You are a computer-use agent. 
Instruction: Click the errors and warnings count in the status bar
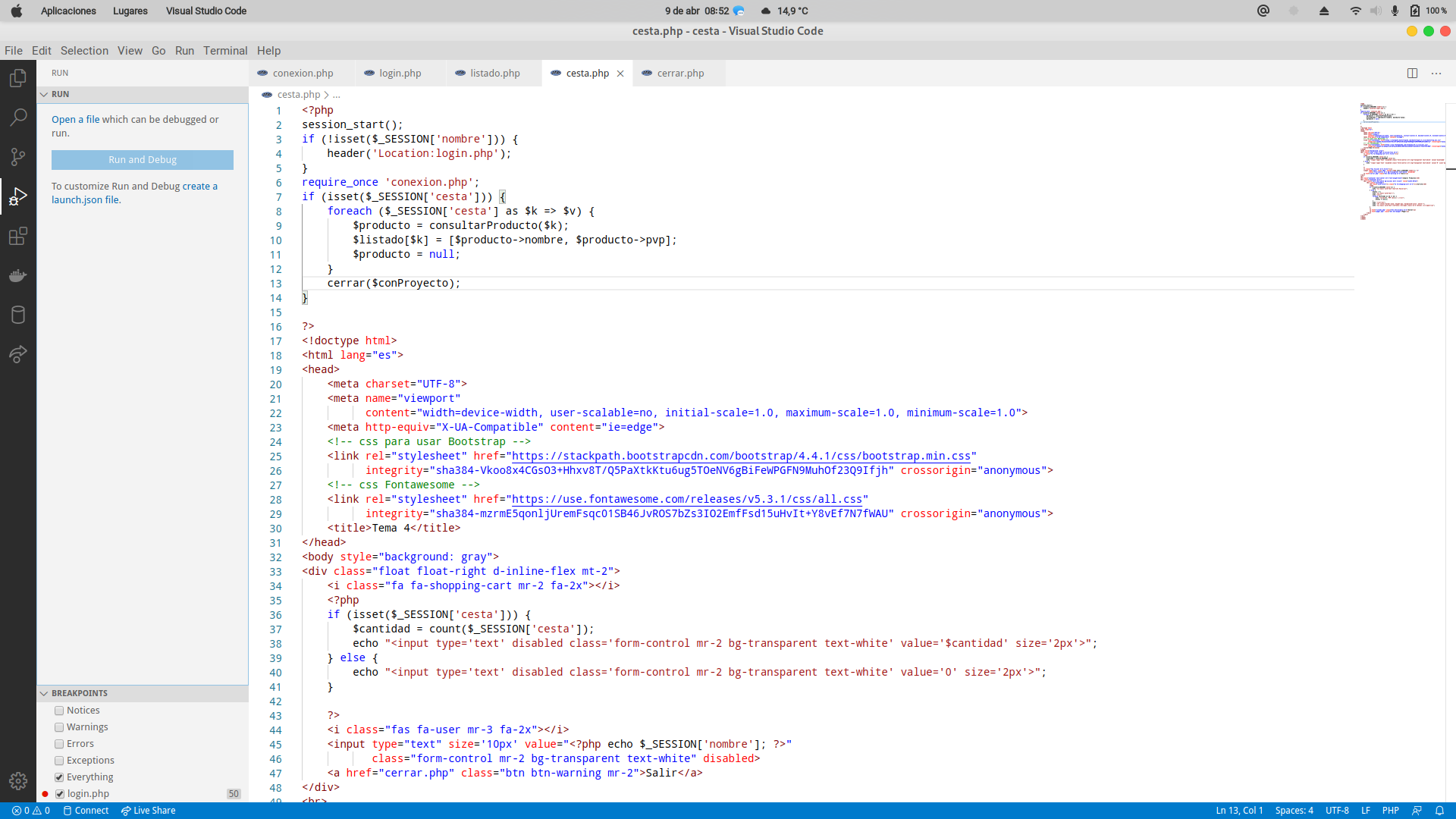(31, 811)
